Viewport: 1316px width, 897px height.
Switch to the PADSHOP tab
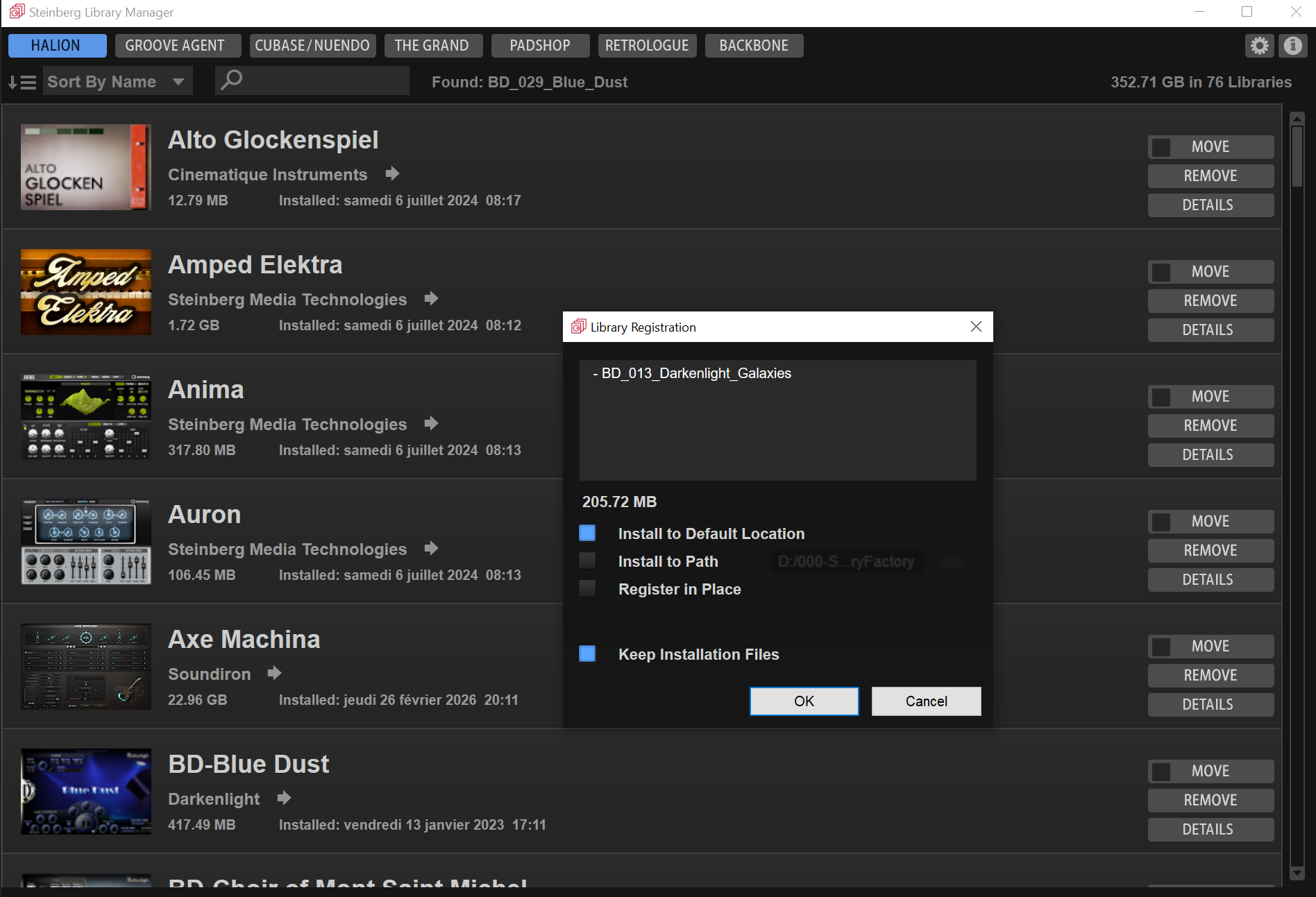(540, 46)
